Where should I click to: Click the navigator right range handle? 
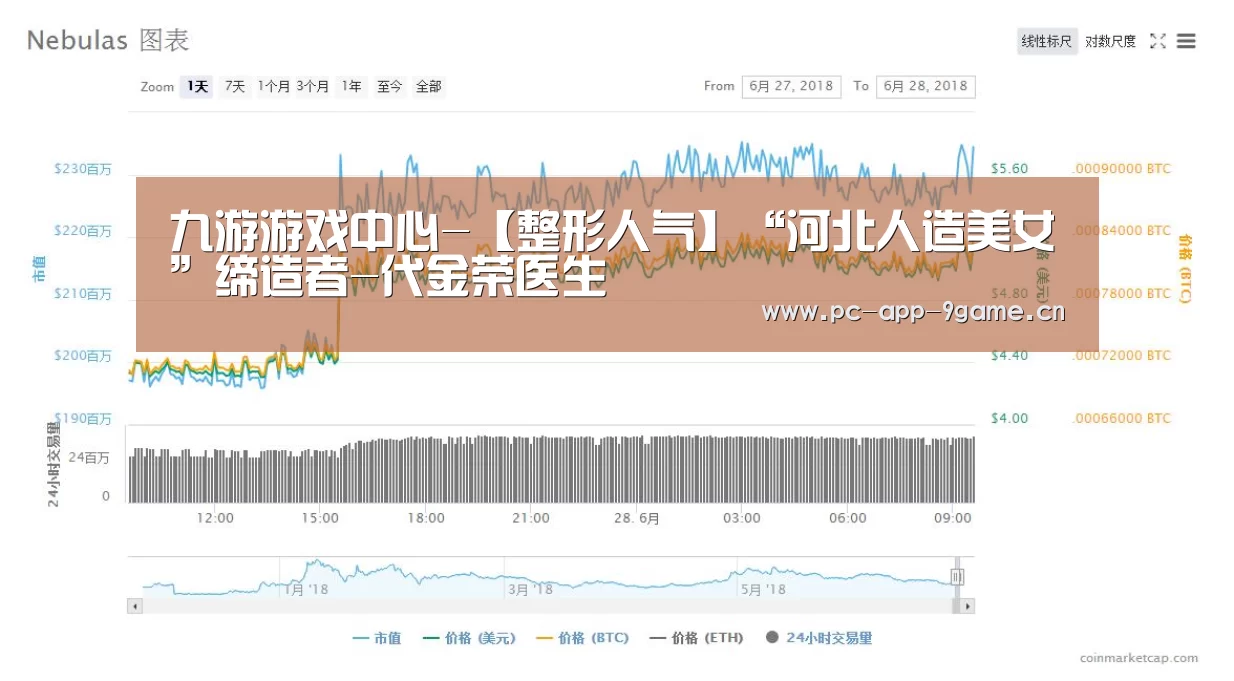(957, 577)
